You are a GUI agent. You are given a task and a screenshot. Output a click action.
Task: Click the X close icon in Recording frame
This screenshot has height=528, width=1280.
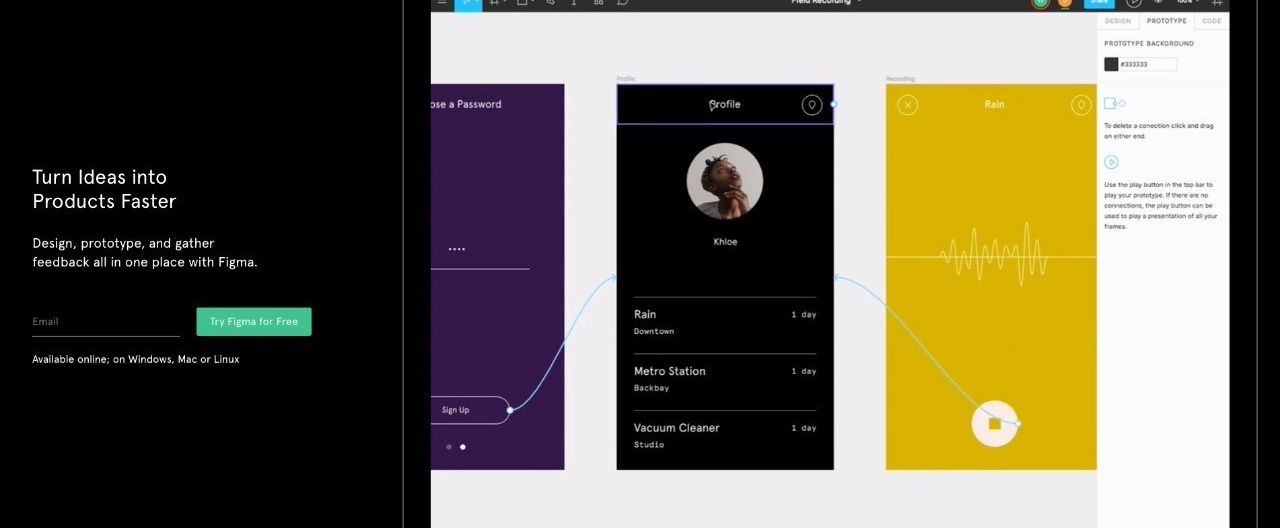pos(907,104)
